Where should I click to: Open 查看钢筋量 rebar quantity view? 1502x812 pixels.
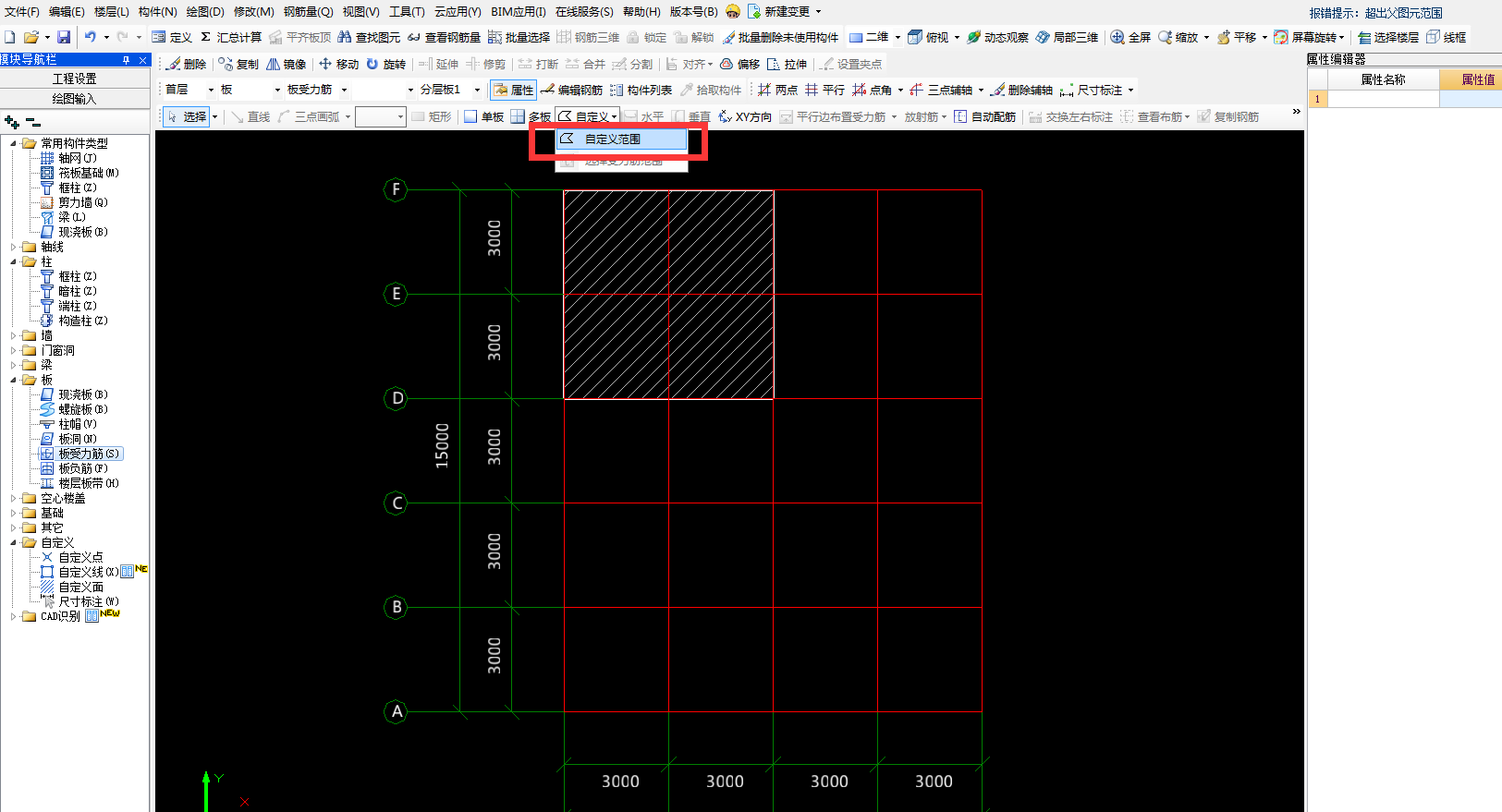[444, 37]
